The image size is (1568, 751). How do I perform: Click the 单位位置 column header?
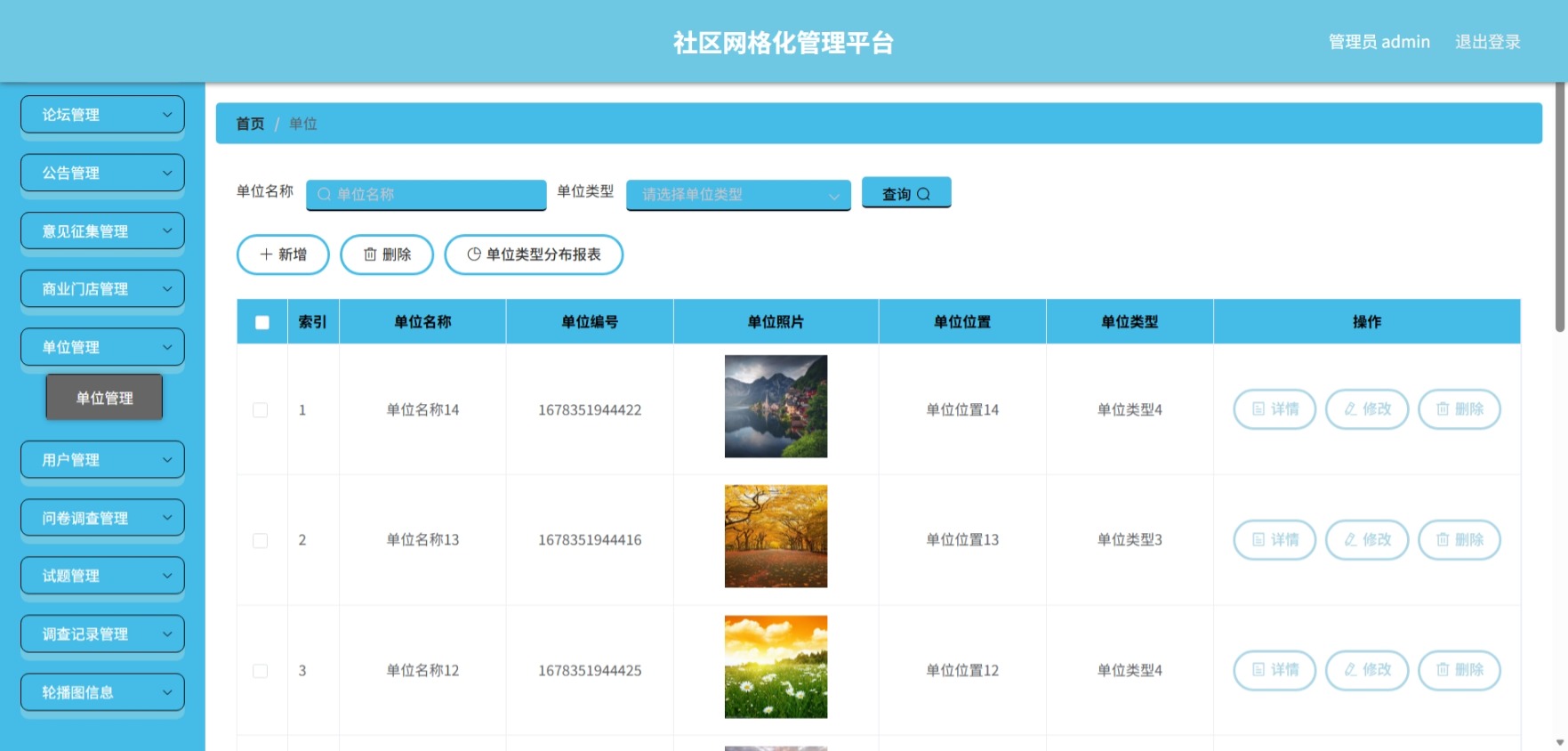962,322
